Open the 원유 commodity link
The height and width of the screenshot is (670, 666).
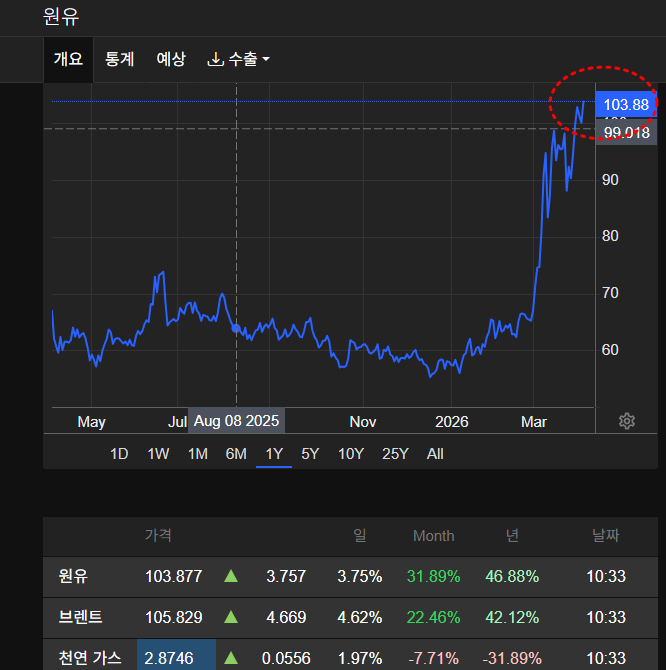(x=73, y=576)
